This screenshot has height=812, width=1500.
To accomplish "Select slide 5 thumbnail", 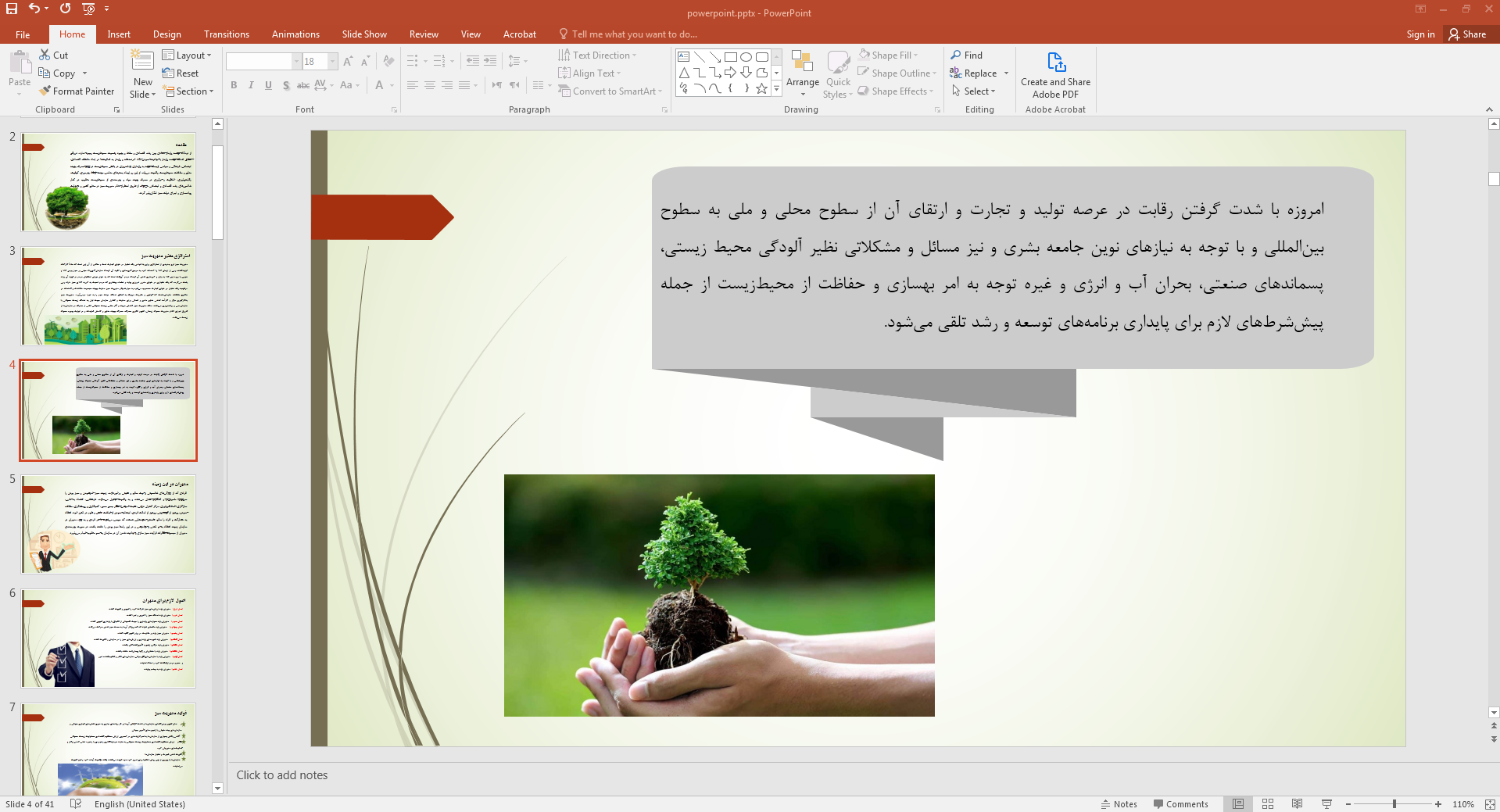I will coord(109,524).
